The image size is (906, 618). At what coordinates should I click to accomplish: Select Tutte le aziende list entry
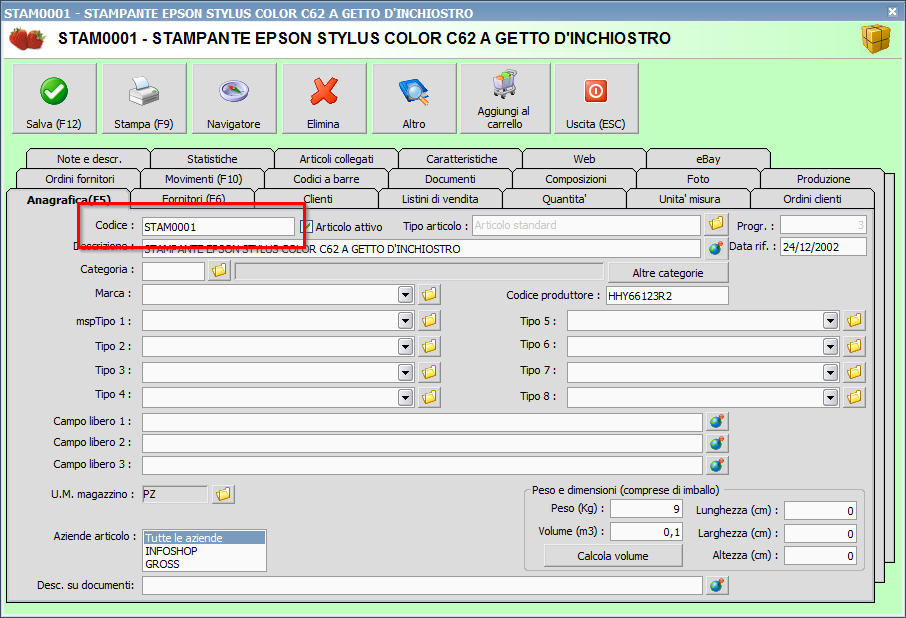tap(205, 538)
